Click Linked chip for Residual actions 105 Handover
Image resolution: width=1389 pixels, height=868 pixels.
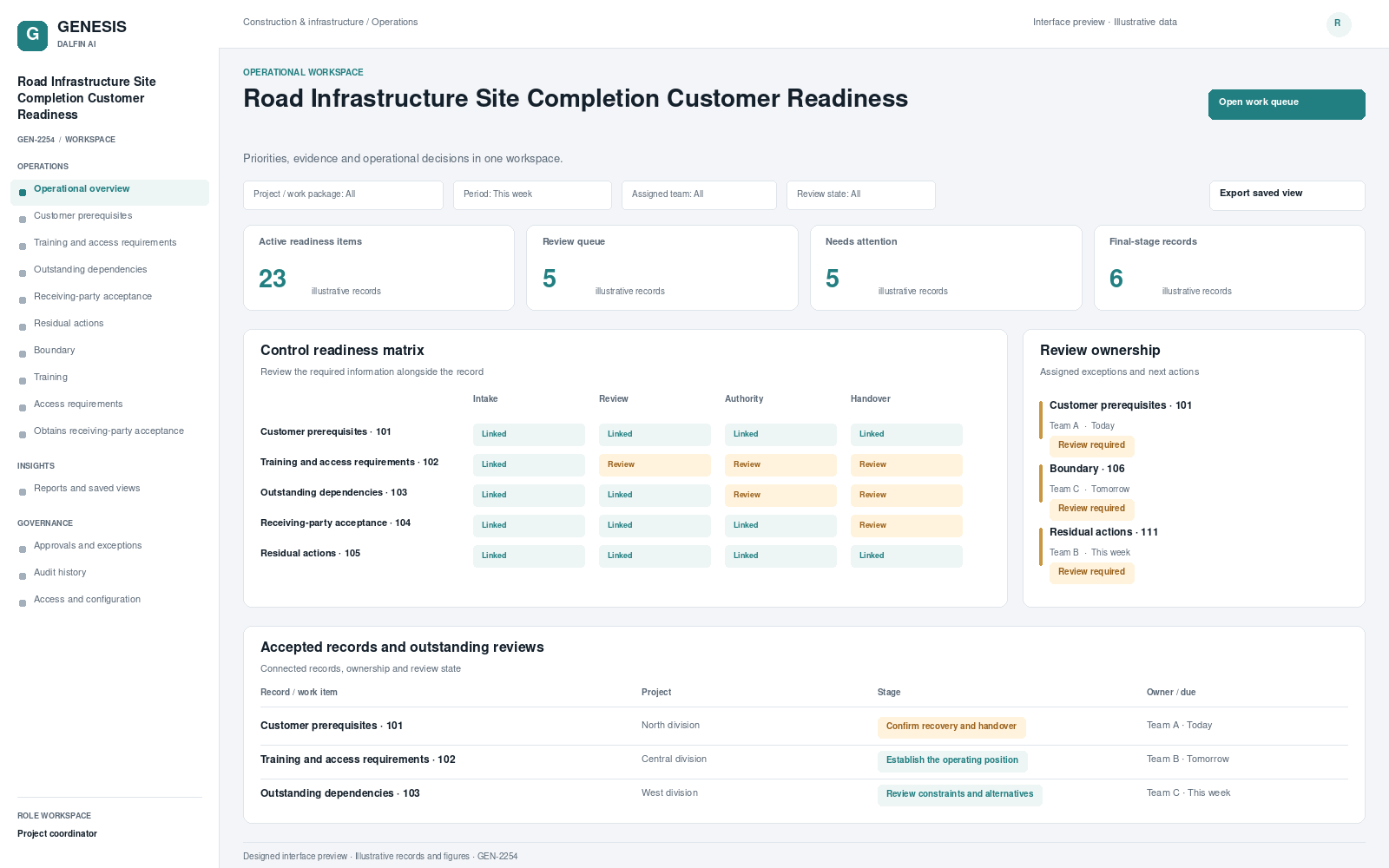[x=906, y=556]
